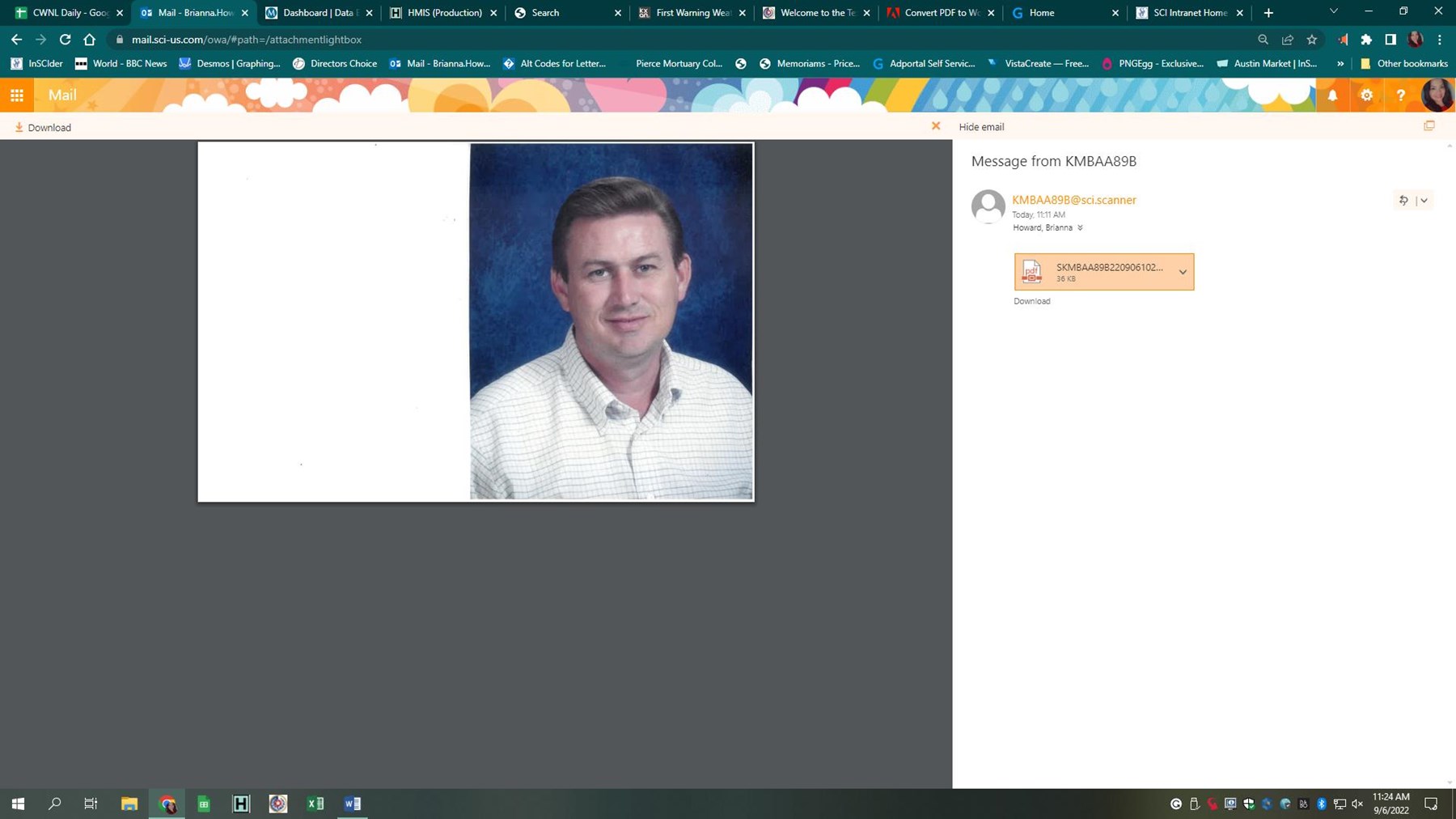Click Download in the top toolbar

pos(43,128)
